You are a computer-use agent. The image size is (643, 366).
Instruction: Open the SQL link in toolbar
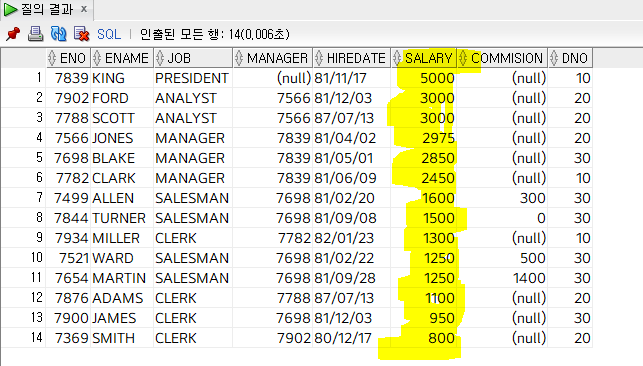point(109,34)
